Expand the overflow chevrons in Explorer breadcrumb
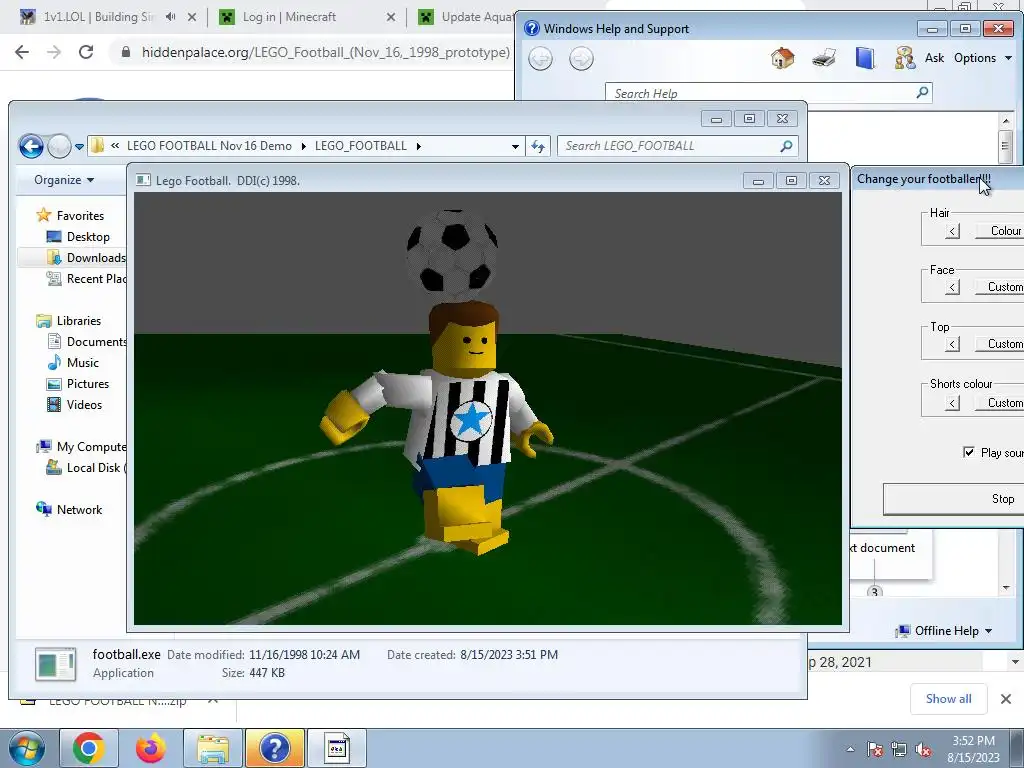Viewport: 1024px width, 768px height. pos(115,146)
